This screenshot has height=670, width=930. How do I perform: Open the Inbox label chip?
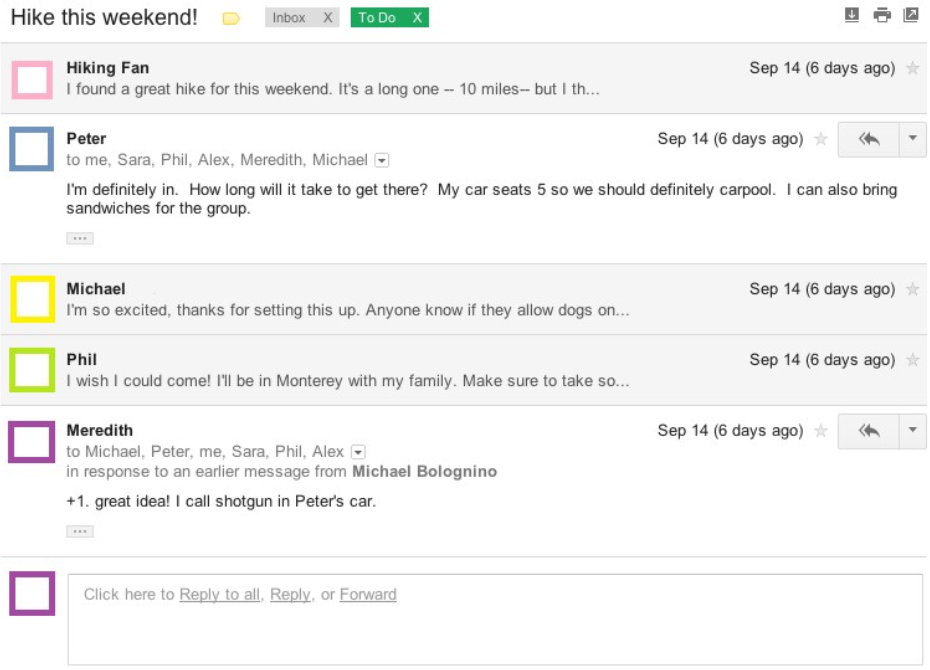coord(291,17)
